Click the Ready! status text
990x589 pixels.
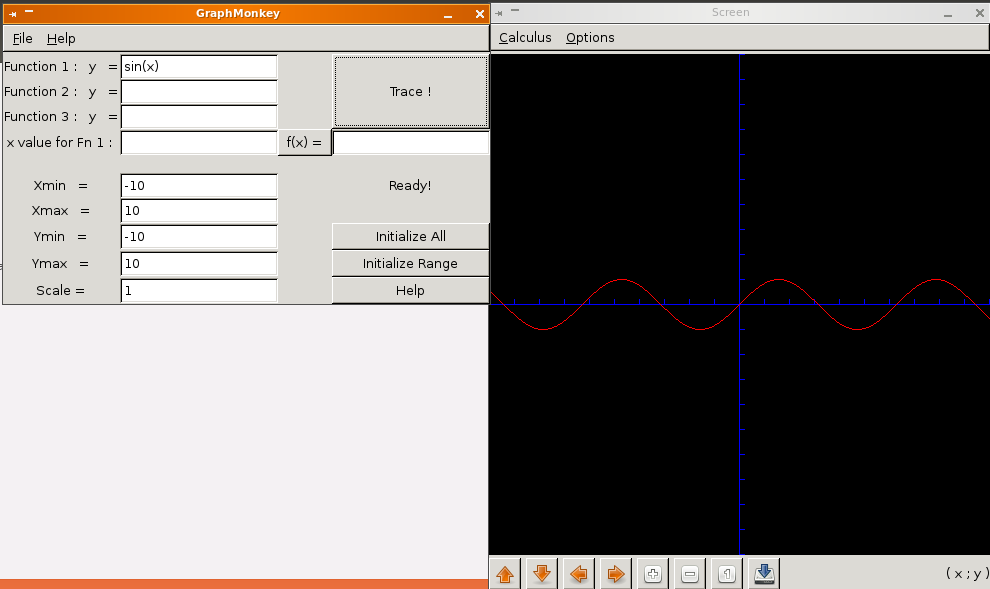[x=410, y=186]
